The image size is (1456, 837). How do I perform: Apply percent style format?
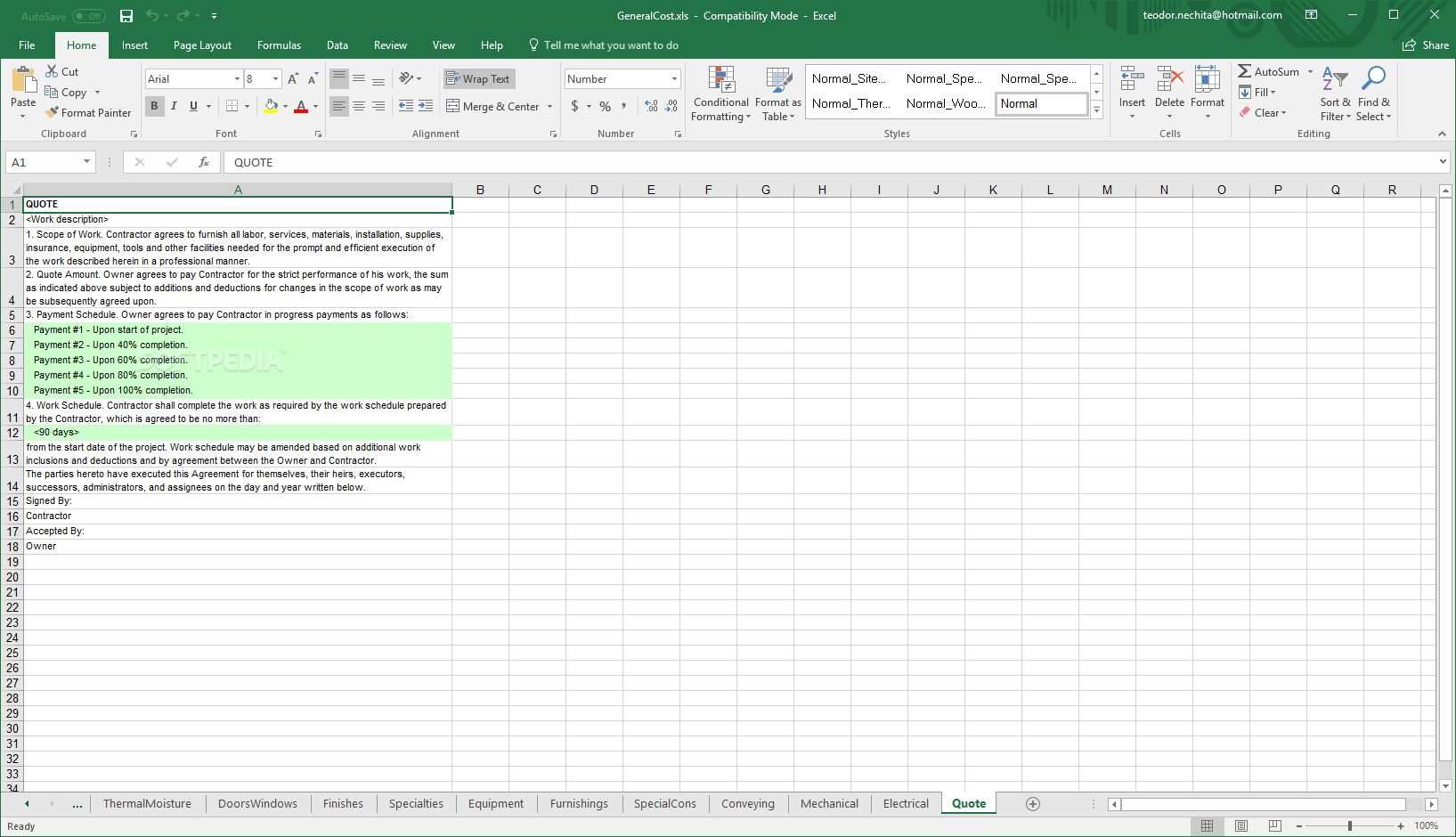[x=606, y=106]
